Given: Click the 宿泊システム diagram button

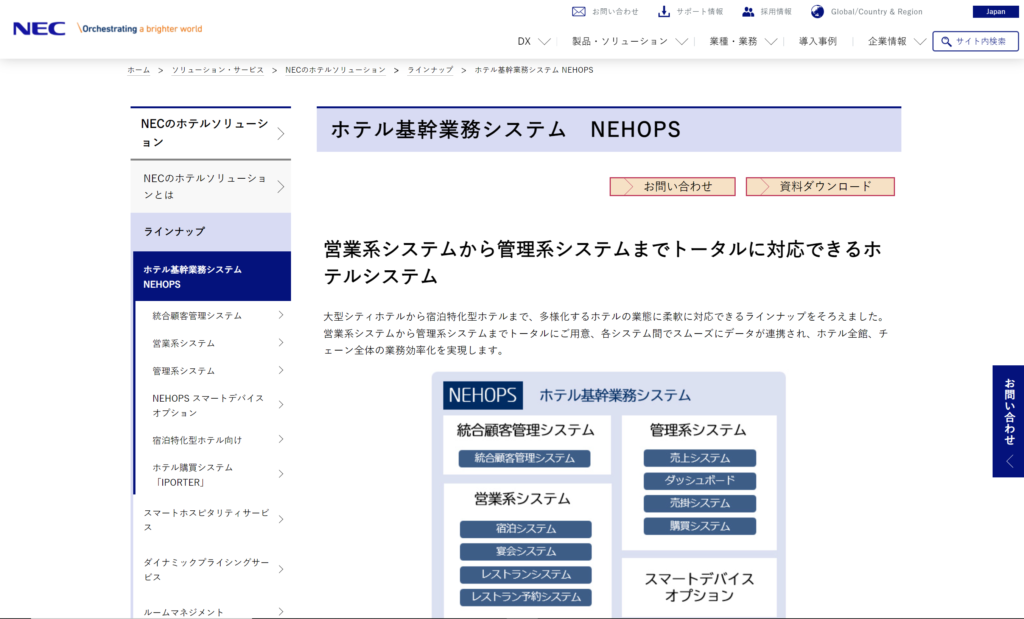Looking at the screenshot, I should [x=526, y=529].
